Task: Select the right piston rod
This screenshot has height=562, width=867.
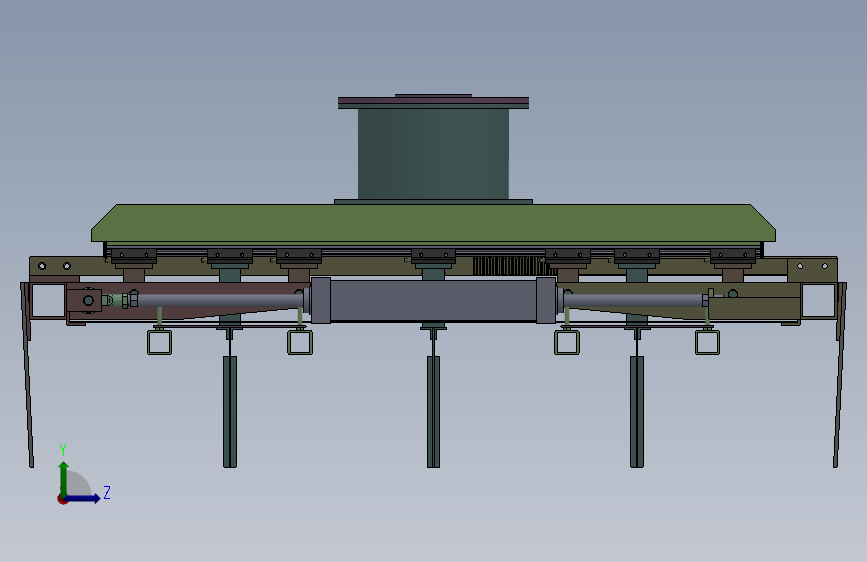Action: (x=634, y=300)
